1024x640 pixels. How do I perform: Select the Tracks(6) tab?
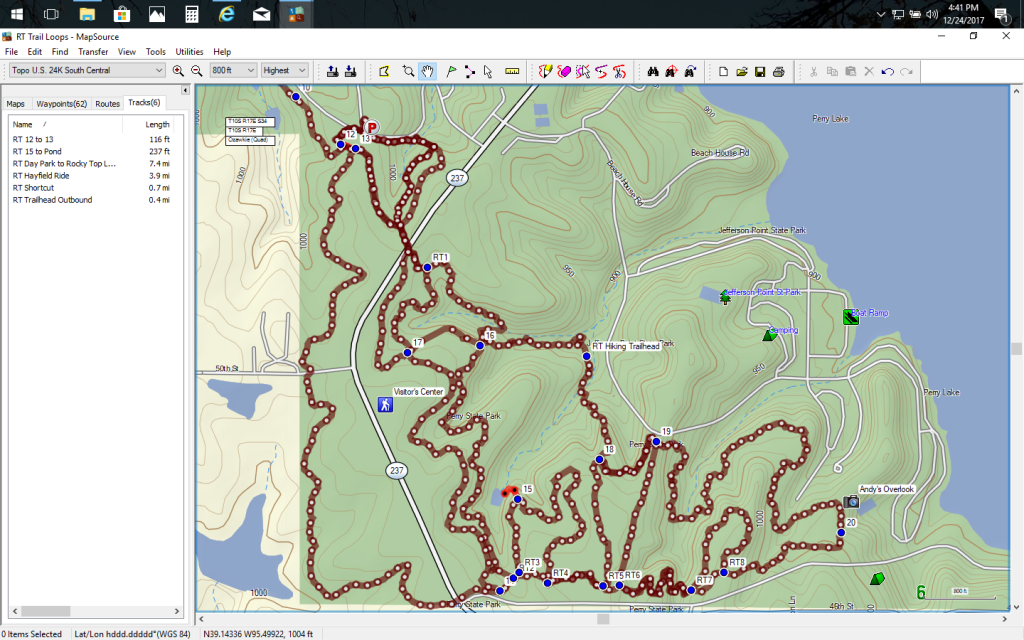(x=144, y=103)
